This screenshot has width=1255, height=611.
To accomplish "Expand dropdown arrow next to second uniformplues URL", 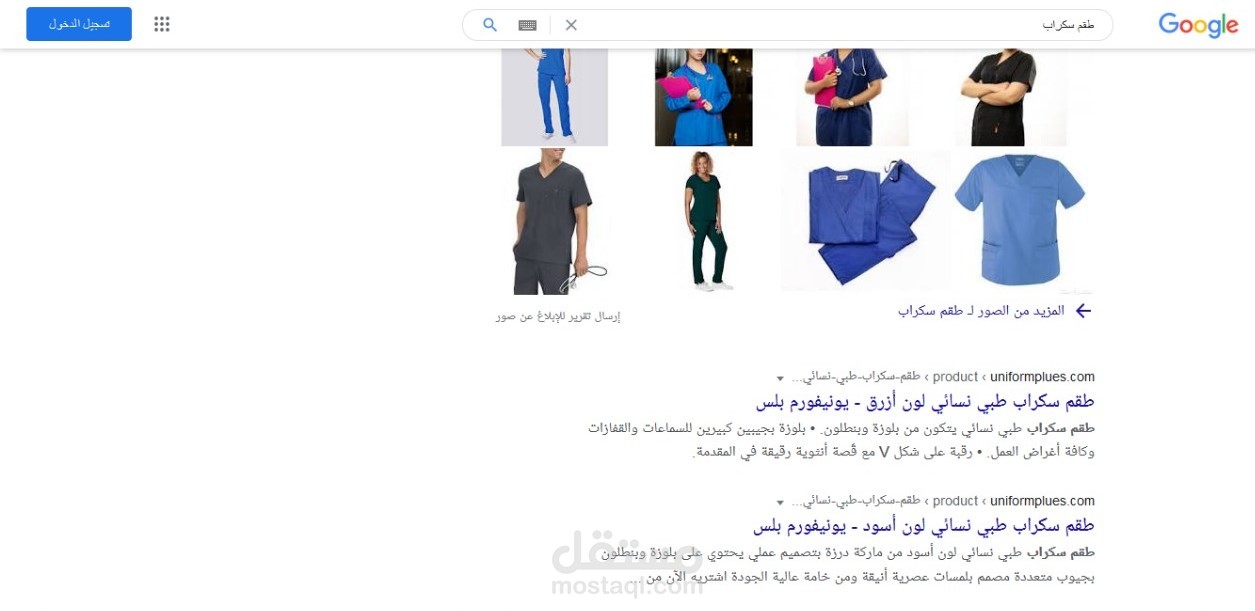I will point(780,502).
